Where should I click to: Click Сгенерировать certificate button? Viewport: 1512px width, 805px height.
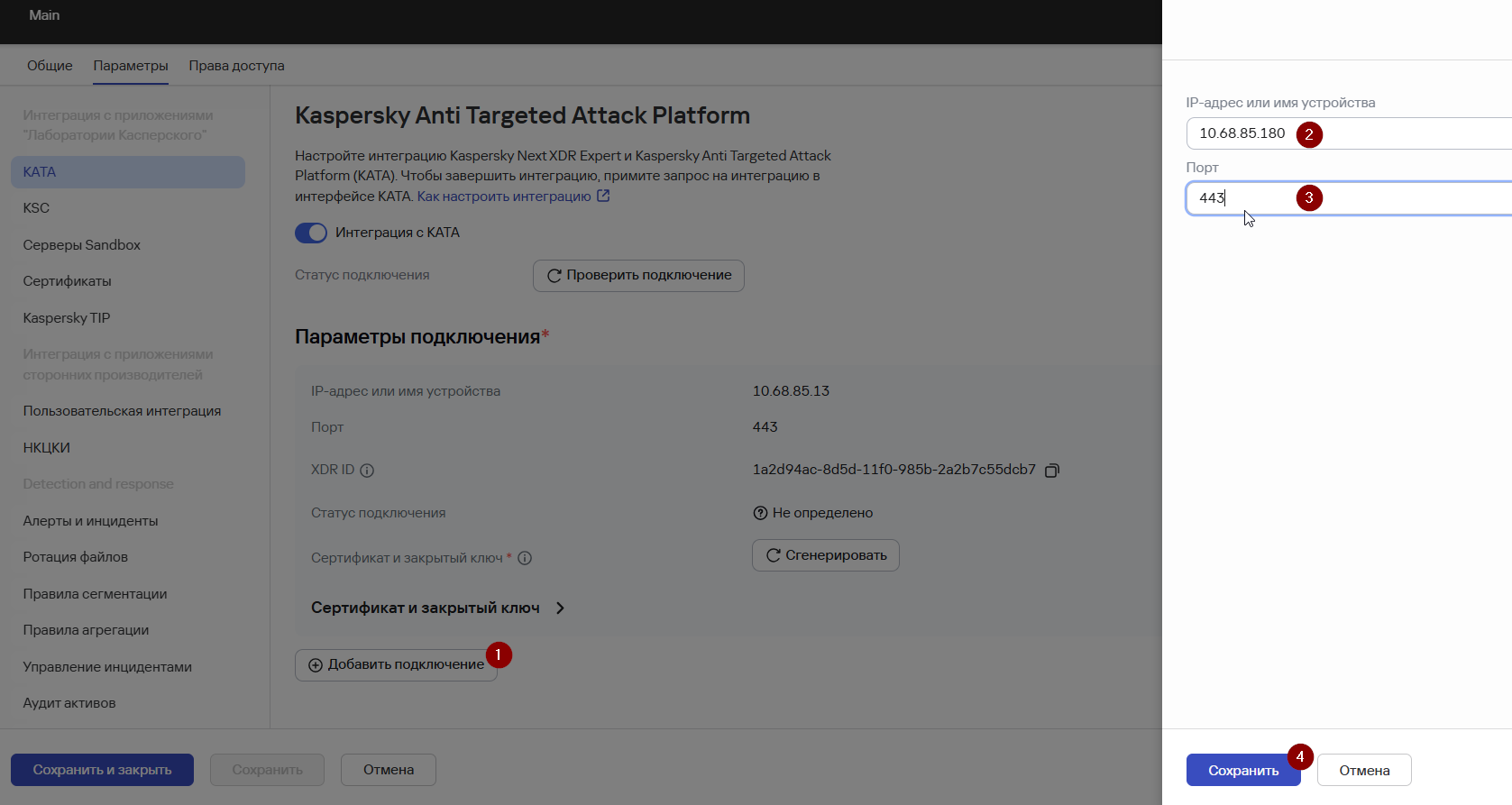(826, 555)
